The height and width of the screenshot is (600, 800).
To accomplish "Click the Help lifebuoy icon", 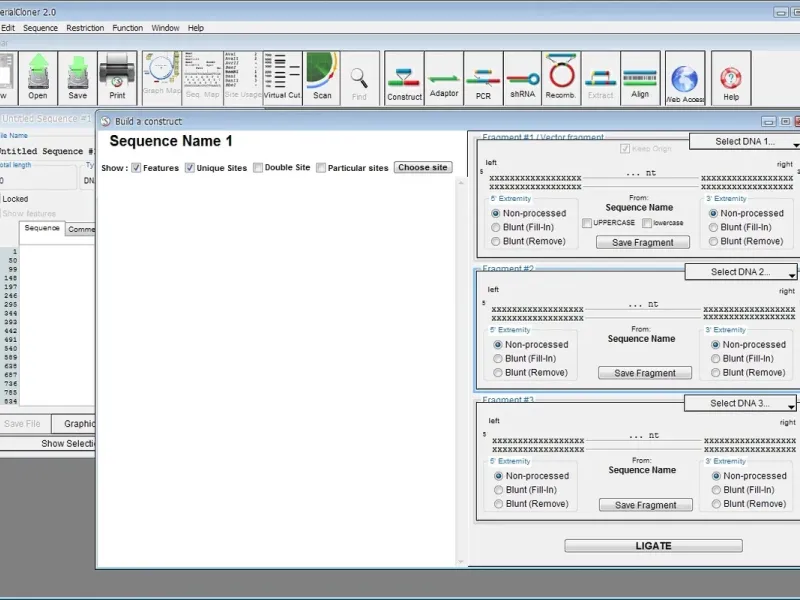I will click(x=731, y=78).
